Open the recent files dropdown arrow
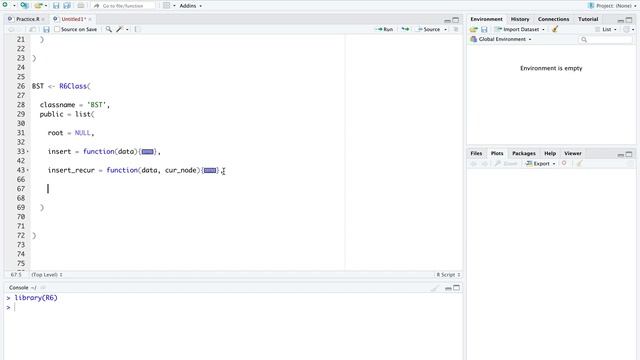Image resolution: width=640 pixels, height=360 pixels. point(46,6)
